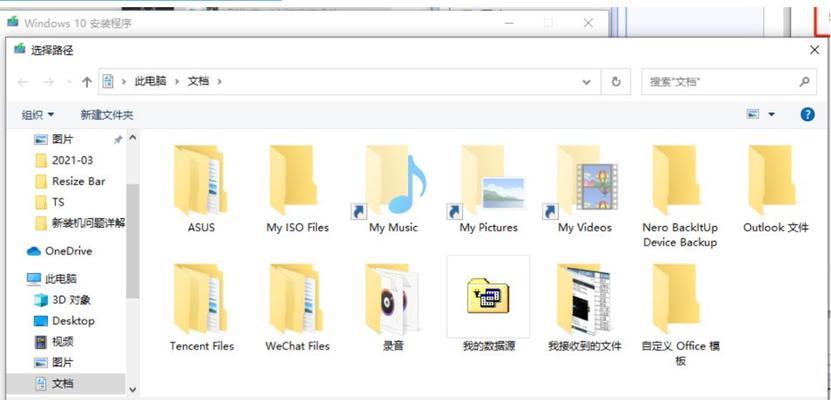Open TS folder in sidebar
831x400 pixels.
coord(49,202)
